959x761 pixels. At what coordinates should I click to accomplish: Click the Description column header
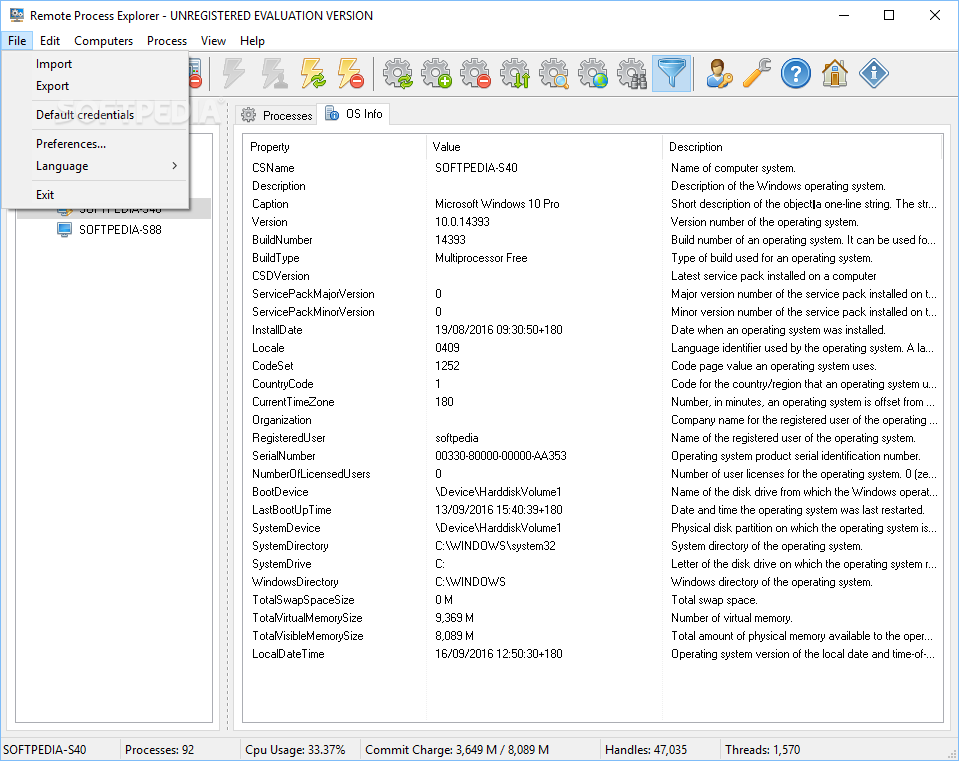[x=802, y=147]
